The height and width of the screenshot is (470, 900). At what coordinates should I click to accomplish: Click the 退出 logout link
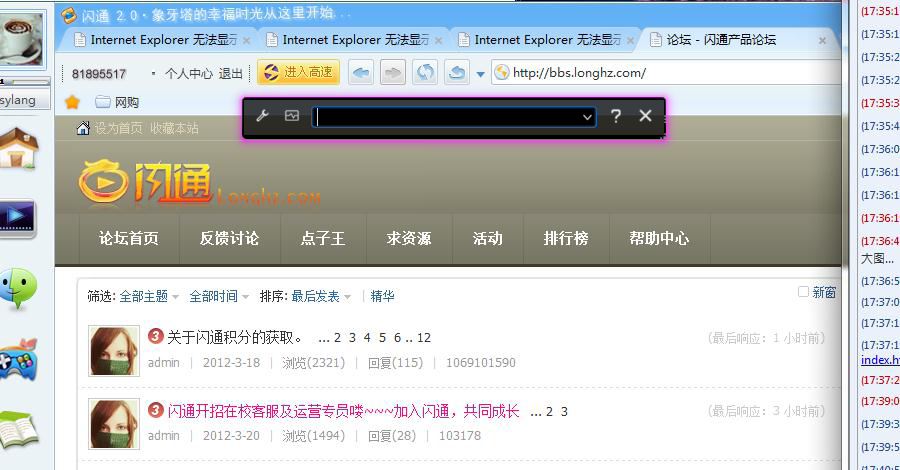point(231,73)
